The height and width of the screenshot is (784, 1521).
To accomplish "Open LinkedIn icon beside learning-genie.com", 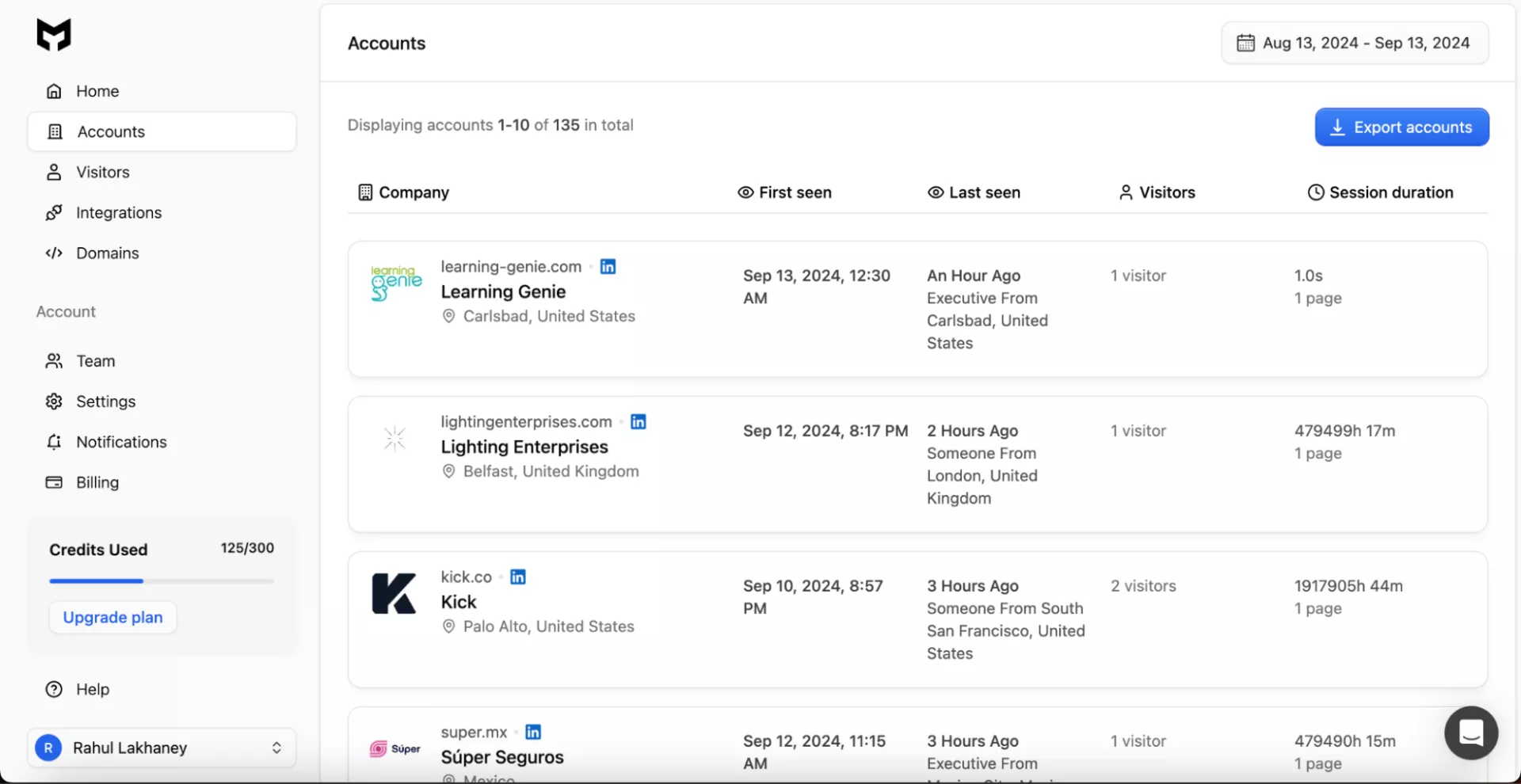I will point(608,267).
